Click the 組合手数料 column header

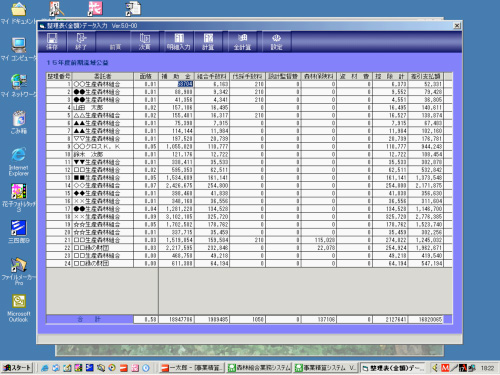(x=212, y=76)
